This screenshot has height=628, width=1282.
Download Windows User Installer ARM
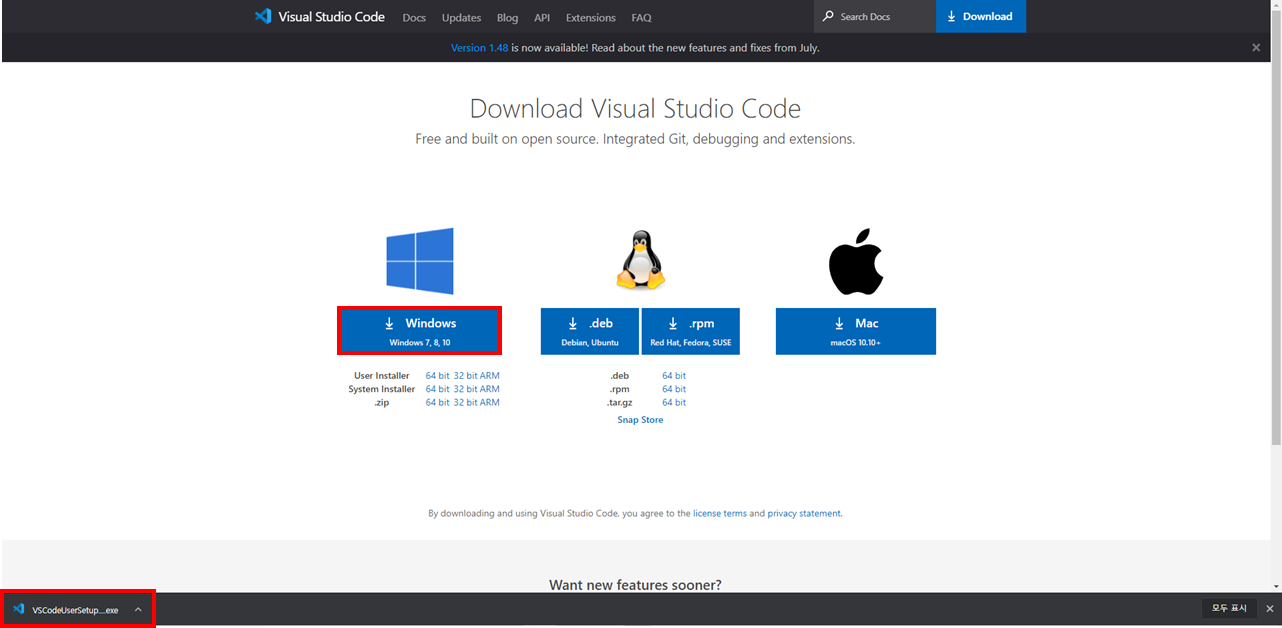coord(489,375)
